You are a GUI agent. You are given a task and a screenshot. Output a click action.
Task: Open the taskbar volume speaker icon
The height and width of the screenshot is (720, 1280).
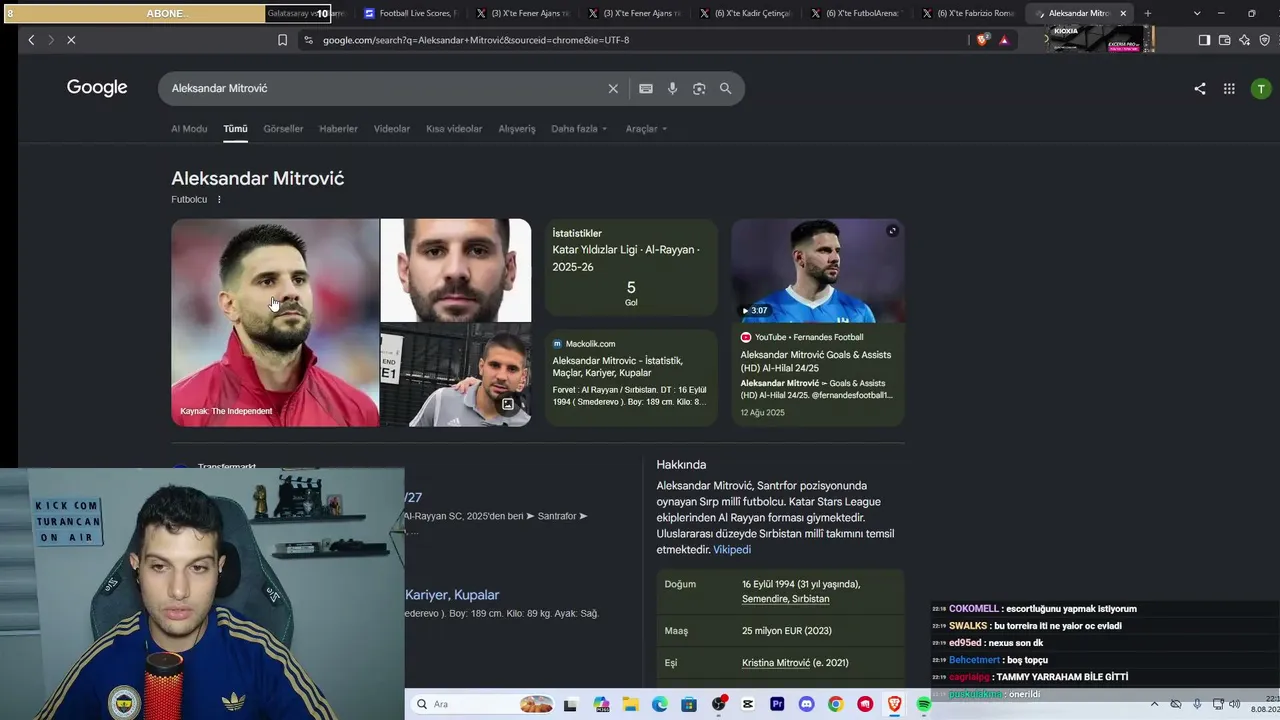click(x=1234, y=704)
